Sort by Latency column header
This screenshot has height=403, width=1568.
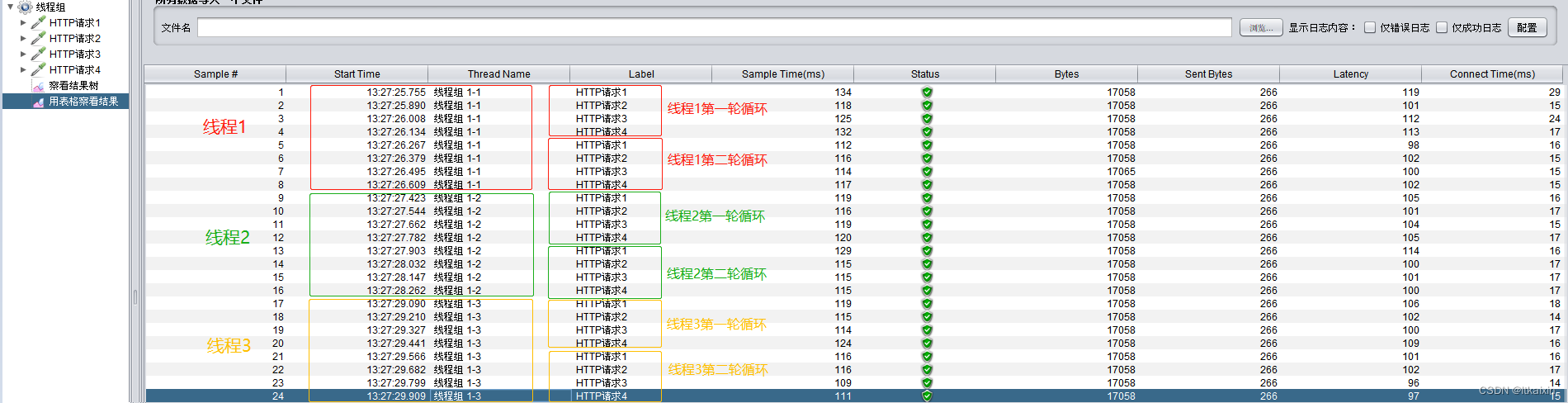1351,74
